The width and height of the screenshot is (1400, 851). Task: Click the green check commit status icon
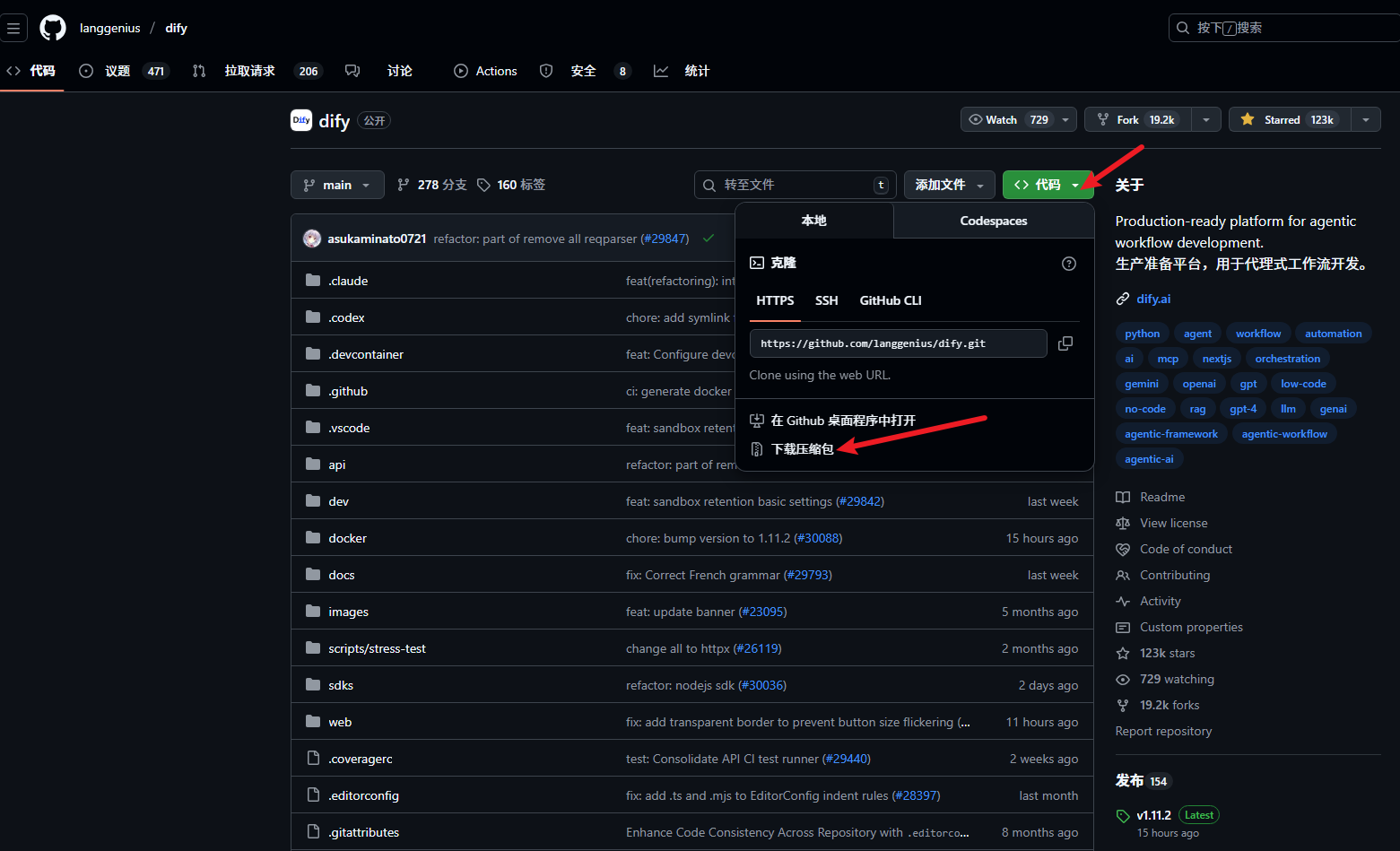tap(709, 239)
